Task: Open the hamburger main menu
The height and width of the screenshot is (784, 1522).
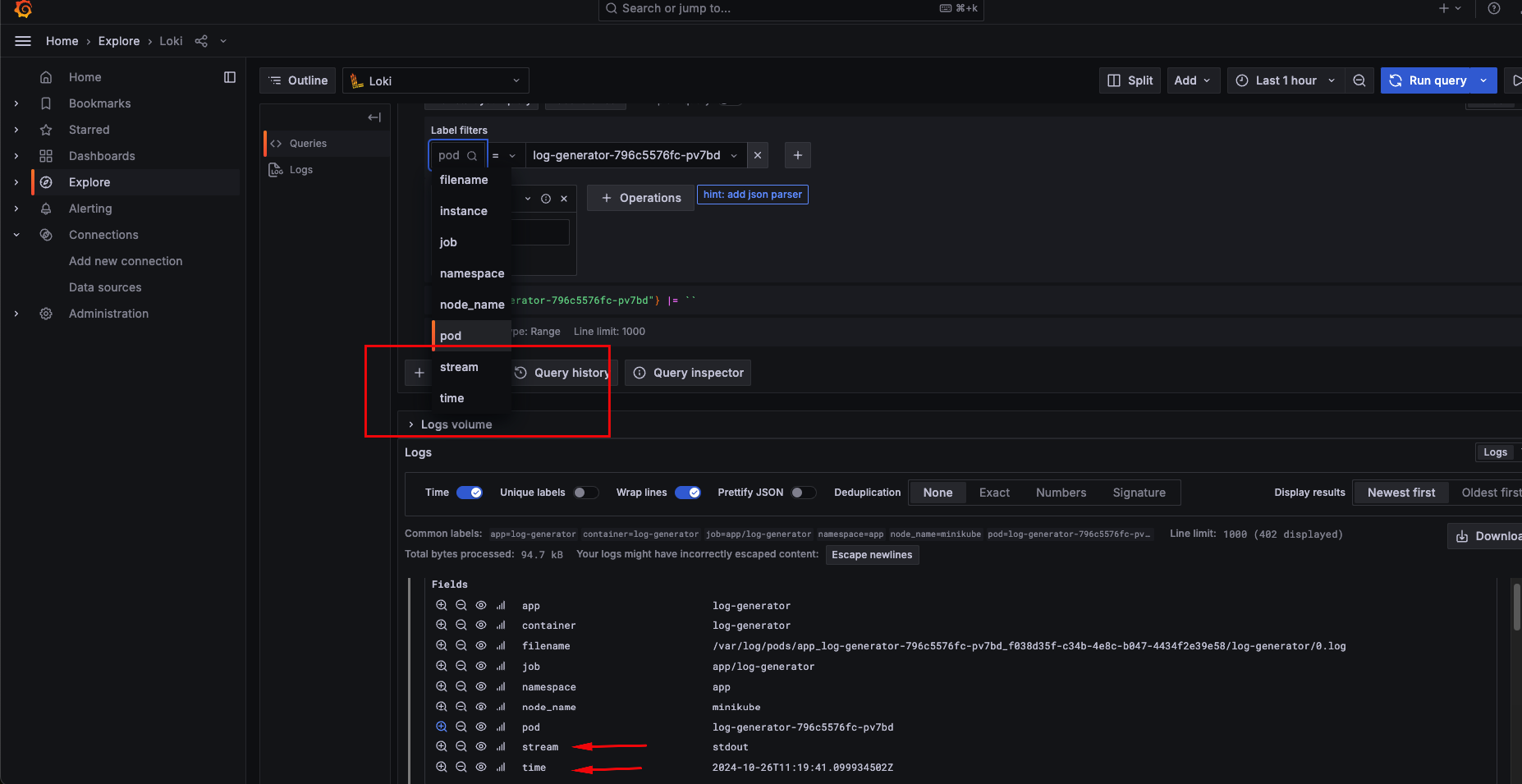Action: [x=23, y=41]
